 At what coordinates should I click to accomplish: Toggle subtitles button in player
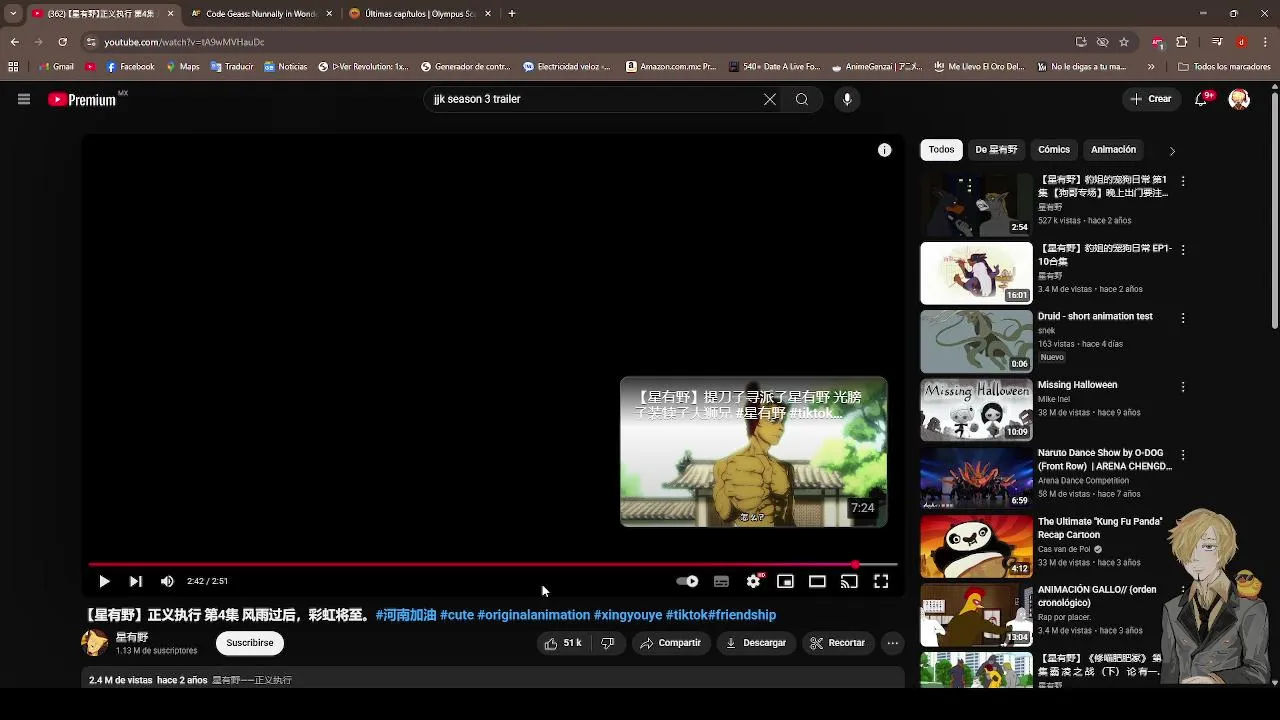point(721,581)
